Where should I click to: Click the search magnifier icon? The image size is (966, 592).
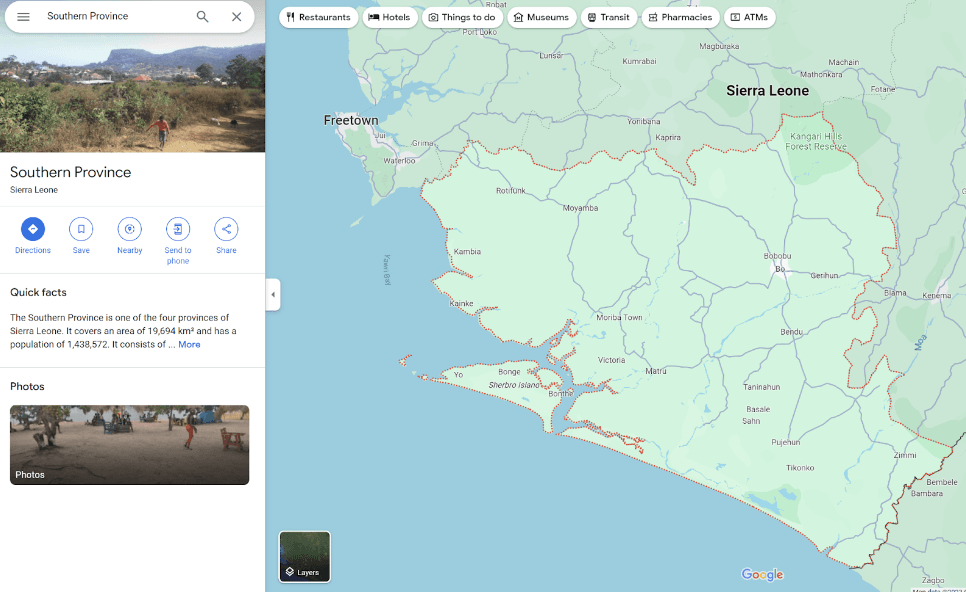pyautogui.click(x=202, y=17)
